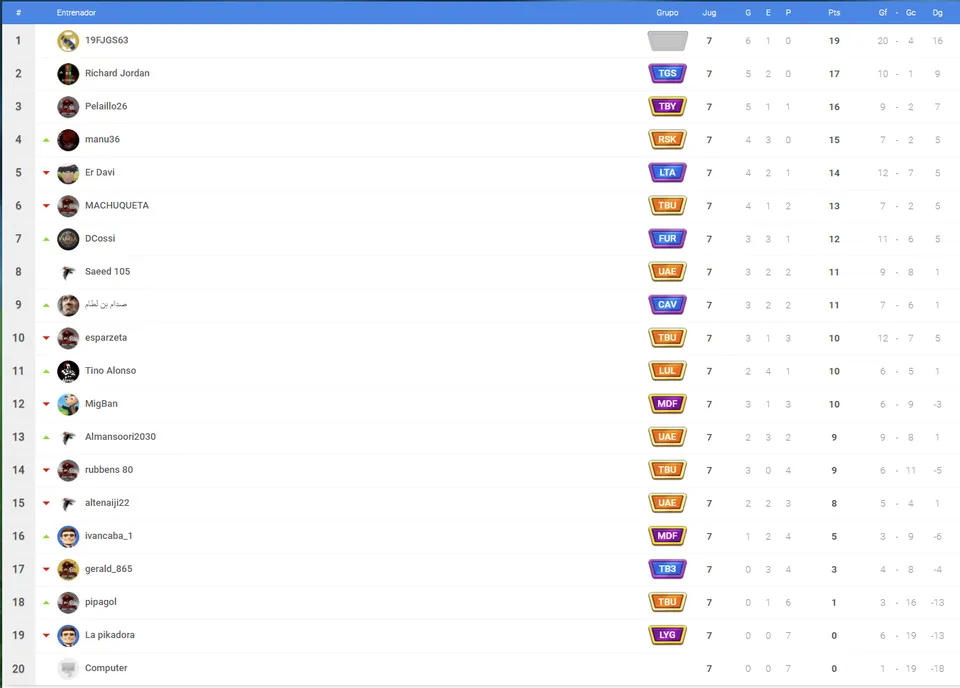Select coach esparzeta's name

coord(106,338)
